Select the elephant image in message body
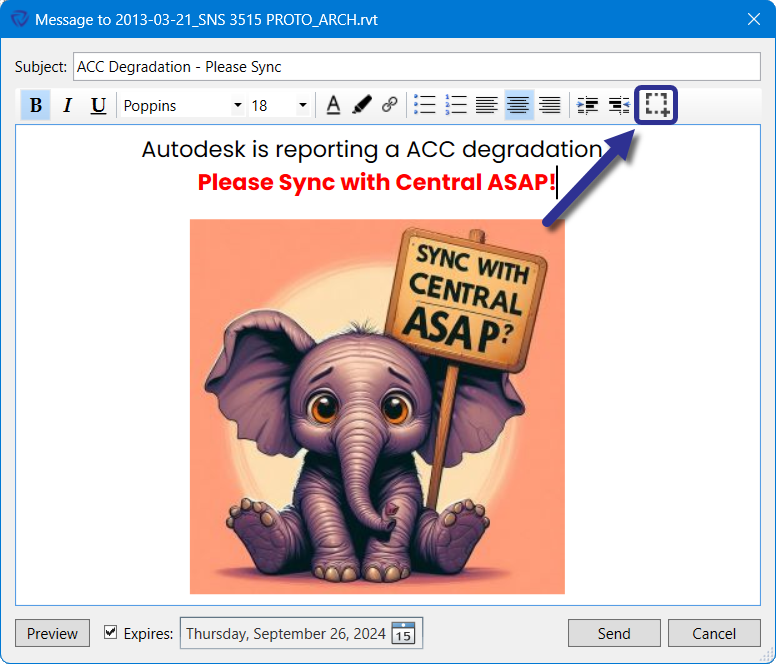776x664 pixels. [x=377, y=406]
